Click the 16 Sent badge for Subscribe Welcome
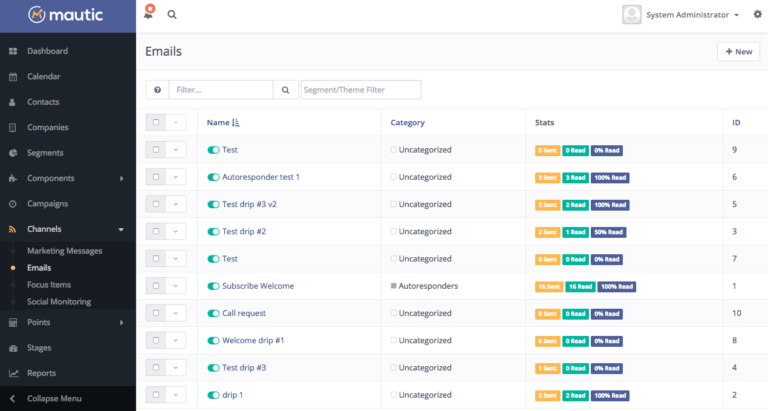Viewport: 768px width, 411px height. click(x=548, y=286)
